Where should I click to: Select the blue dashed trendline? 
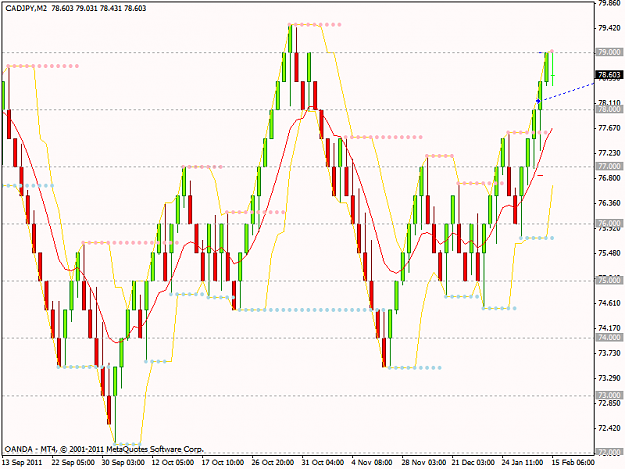pyautogui.click(x=567, y=92)
